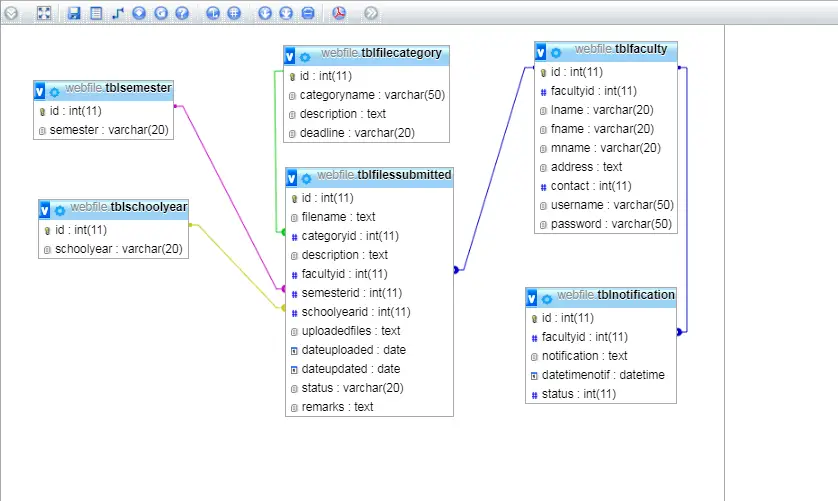Click 'address : text' column row
Viewport: 838px width, 501px height.
tap(606, 167)
